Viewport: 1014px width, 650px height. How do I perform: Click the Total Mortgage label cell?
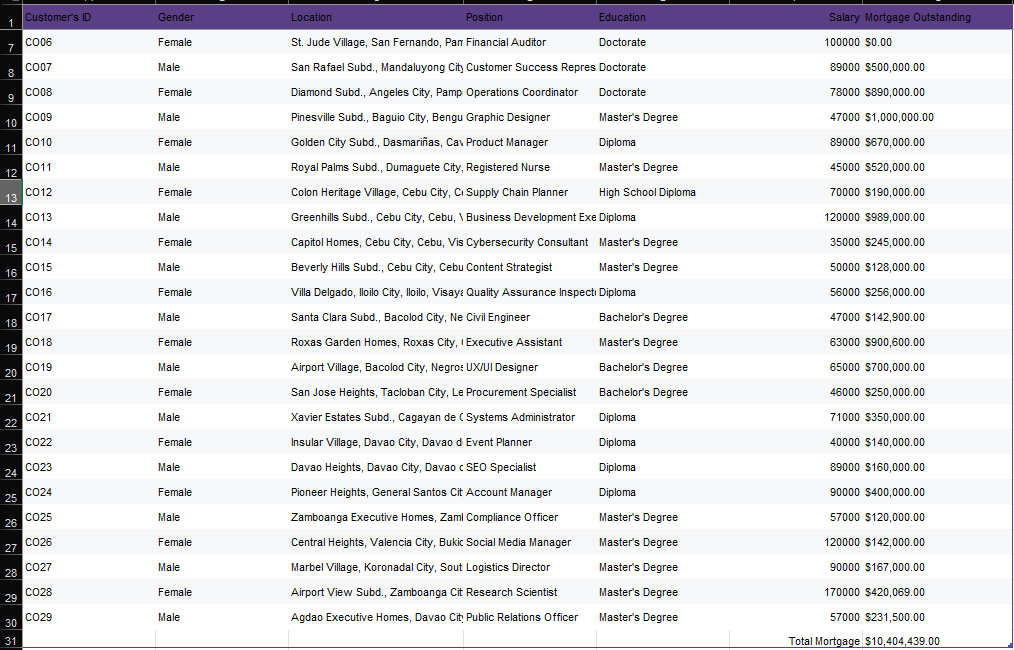tap(796, 640)
